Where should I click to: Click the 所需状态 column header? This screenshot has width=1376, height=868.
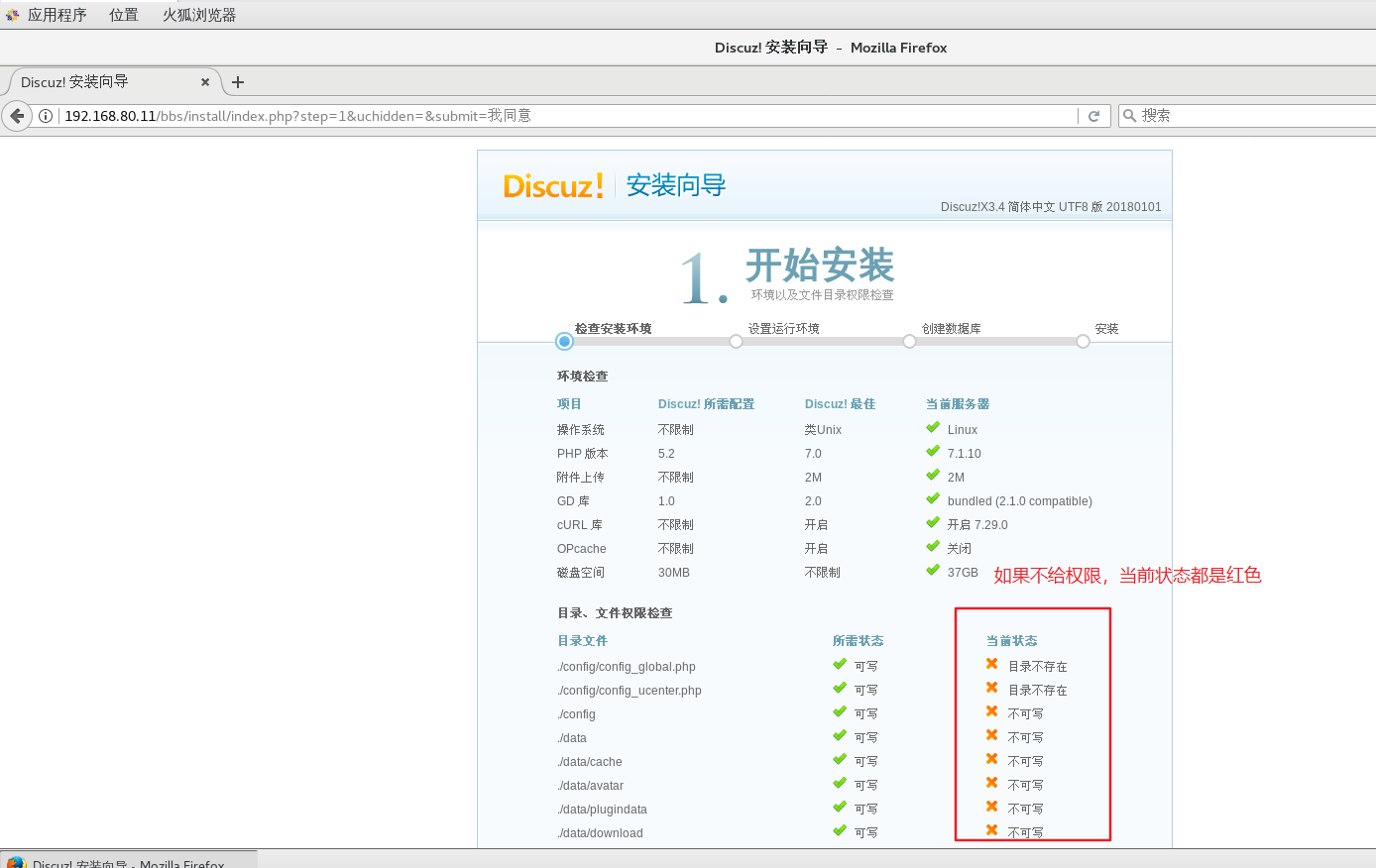click(859, 641)
